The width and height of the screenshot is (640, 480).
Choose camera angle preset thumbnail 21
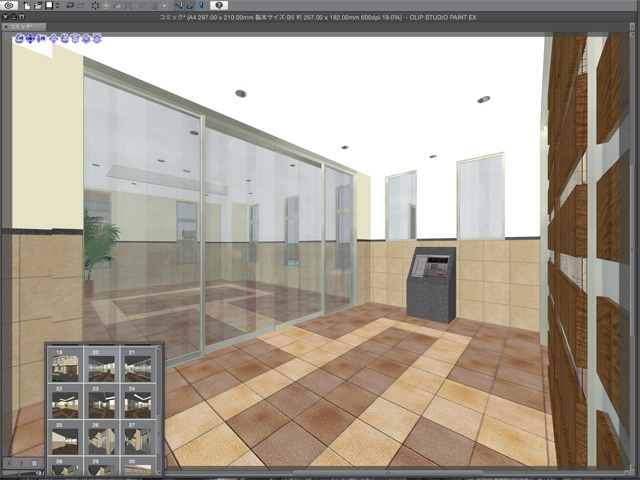click(x=138, y=365)
